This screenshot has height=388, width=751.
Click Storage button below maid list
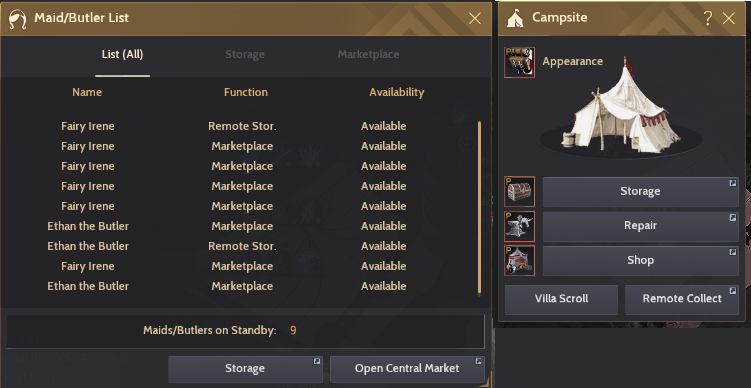click(x=245, y=369)
